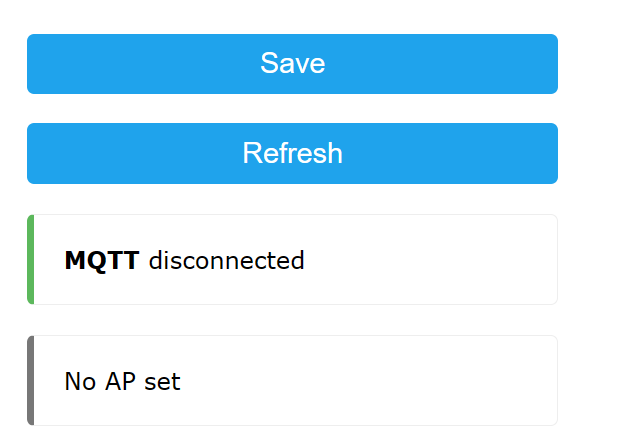Image resolution: width=622 pixels, height=443 pixels.
Task: Click empty area right of No AP set text
Action: pyautogui.click(x=370, y=380)
